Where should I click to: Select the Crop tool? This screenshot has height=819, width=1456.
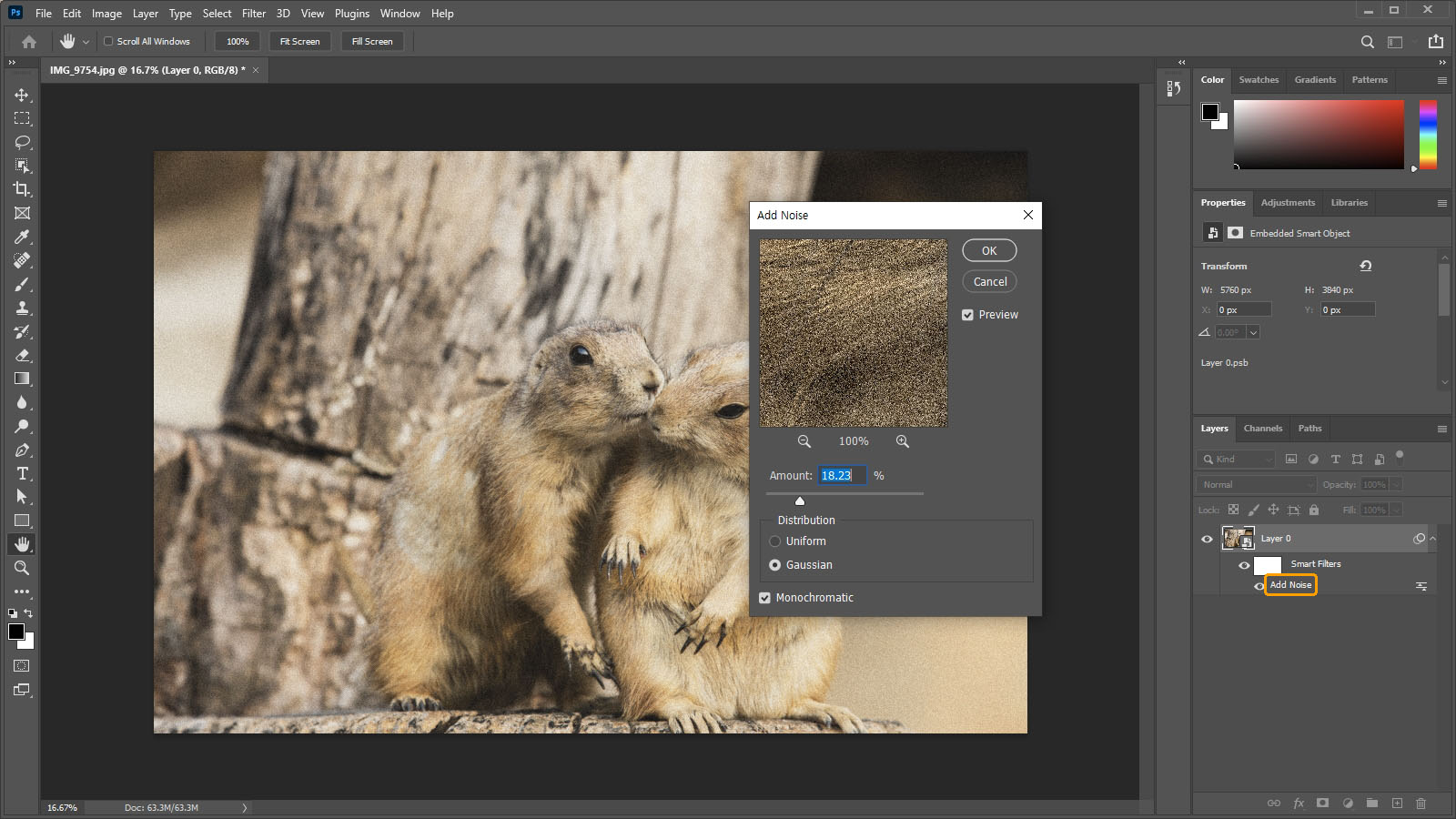click(x=22, y=189)
